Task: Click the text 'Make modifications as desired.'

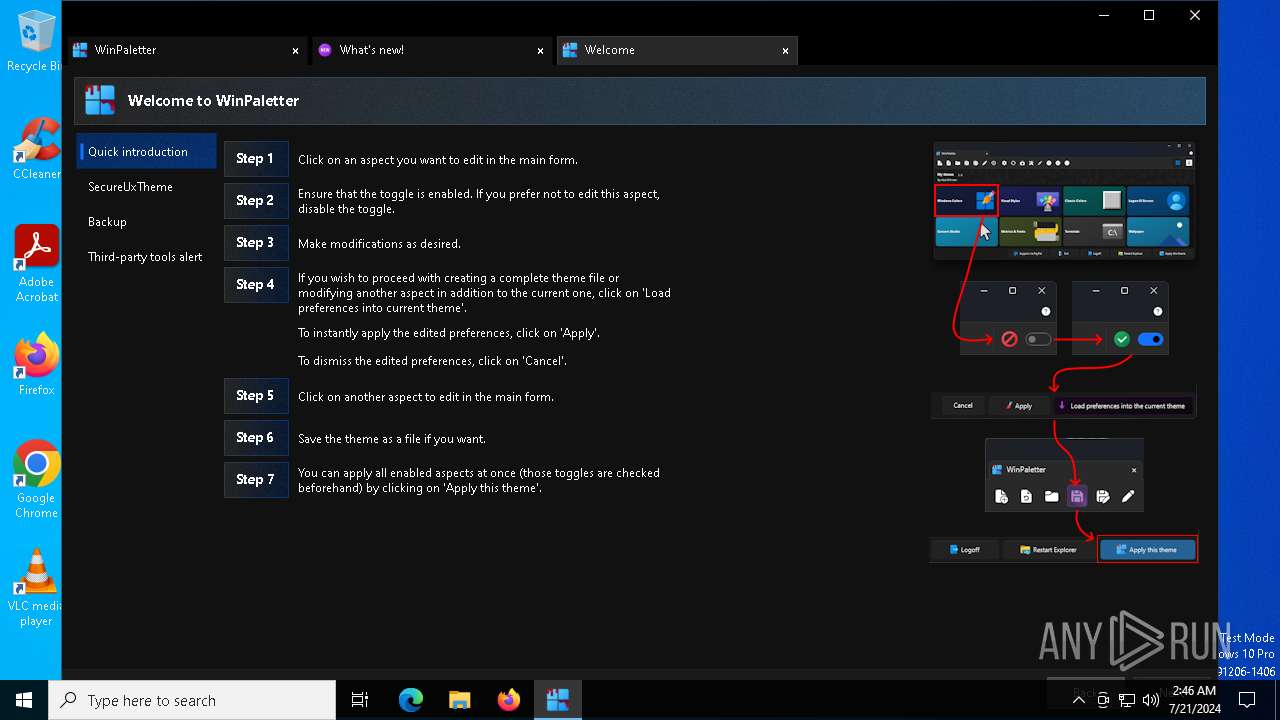Action: [379, 244]
